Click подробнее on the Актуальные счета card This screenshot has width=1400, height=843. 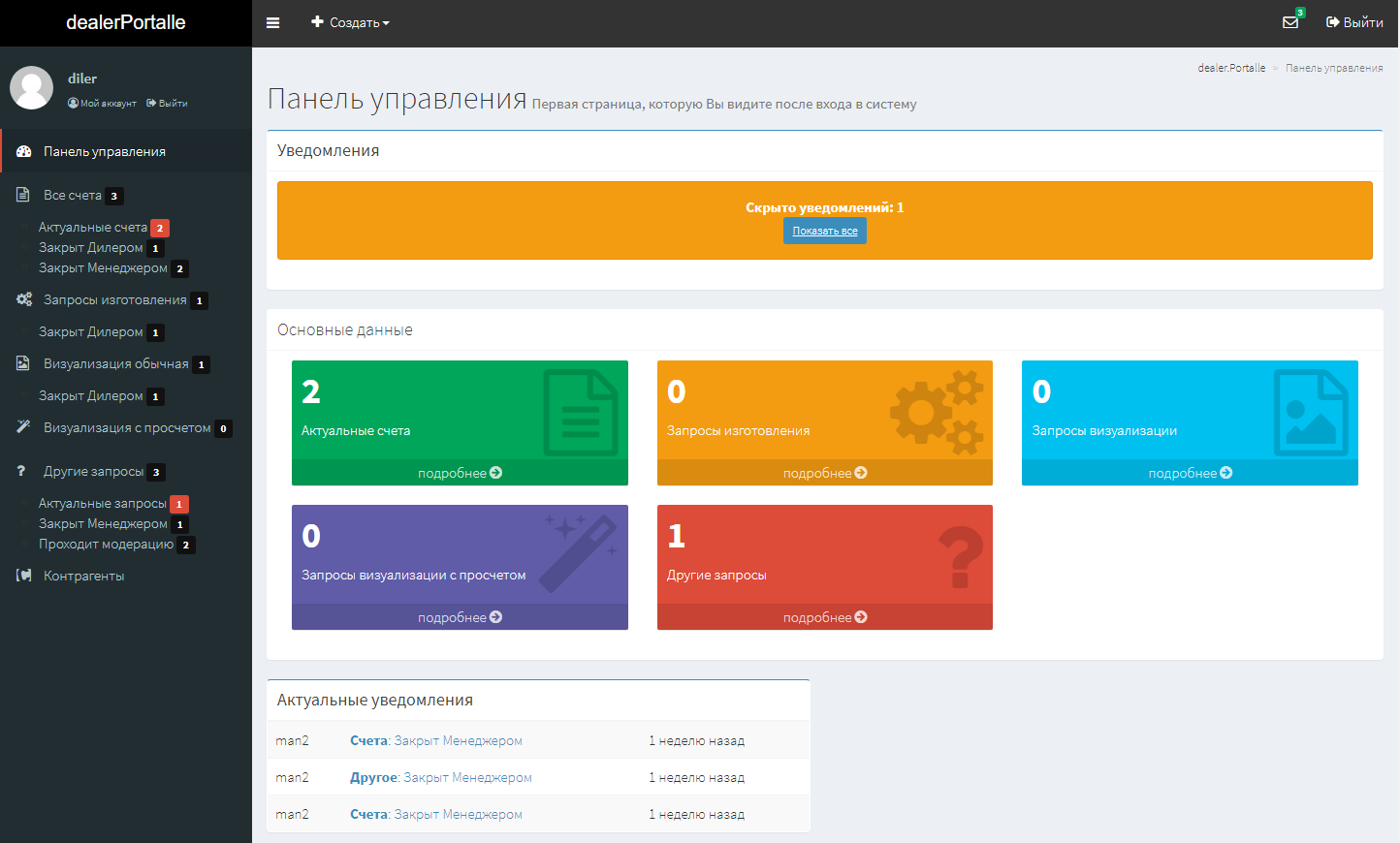(x=460, y=473)
